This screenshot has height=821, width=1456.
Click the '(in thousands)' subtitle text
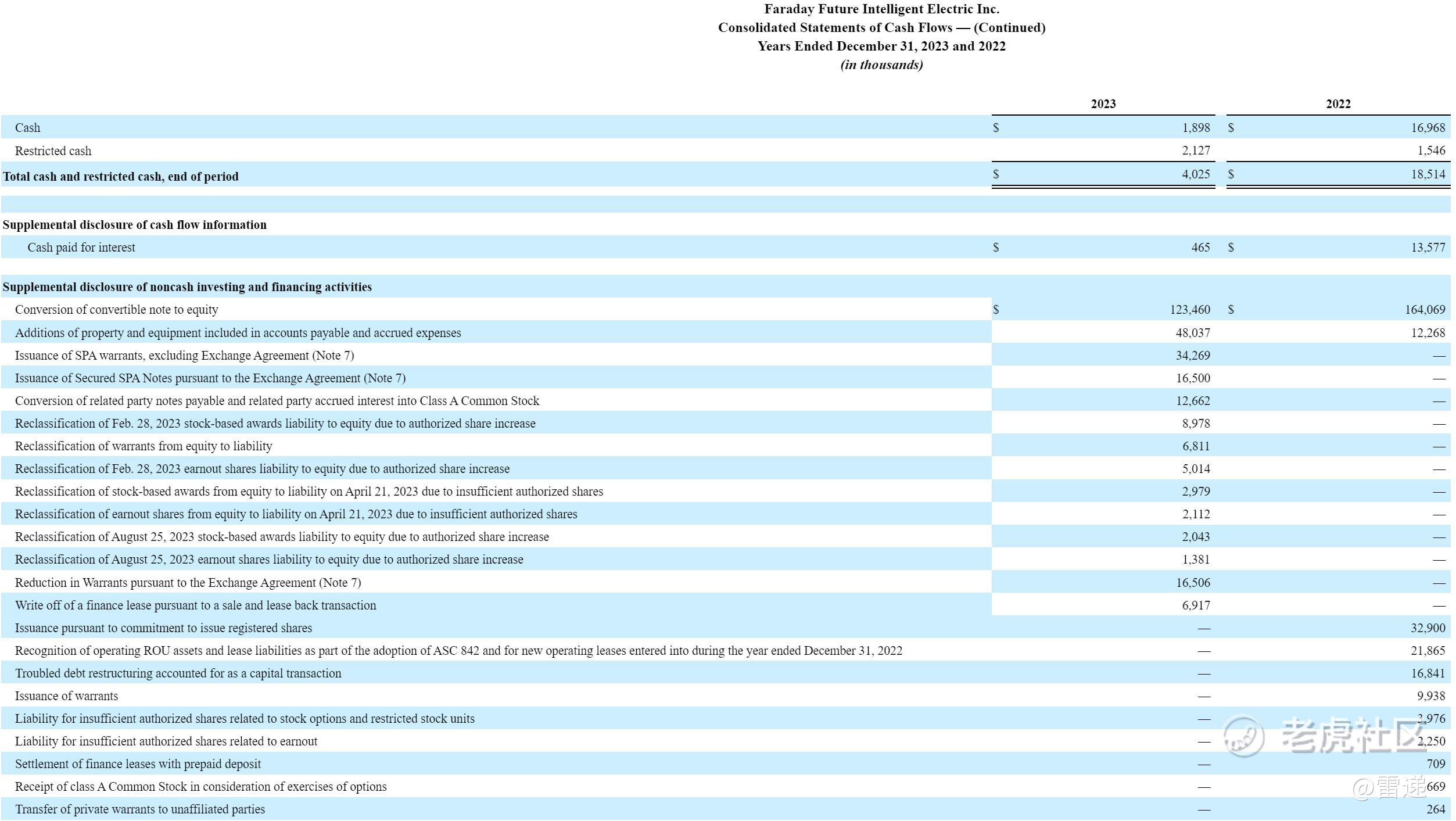point(881,64)
